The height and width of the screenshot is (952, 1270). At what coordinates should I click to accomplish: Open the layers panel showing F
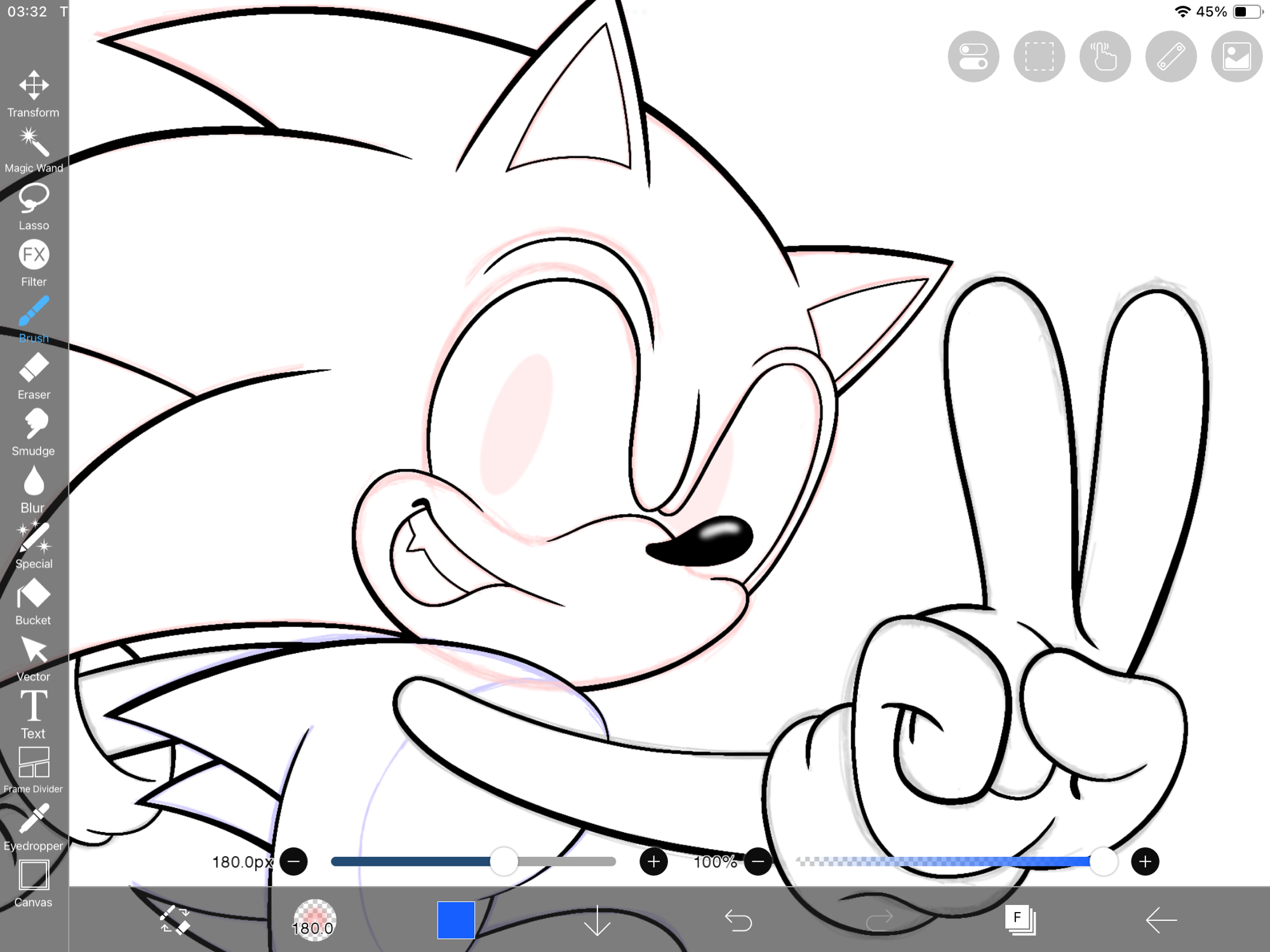coord(1020,920)
